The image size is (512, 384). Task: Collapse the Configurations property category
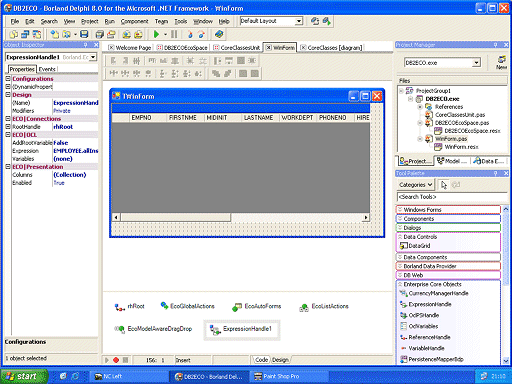coord(8,78)
